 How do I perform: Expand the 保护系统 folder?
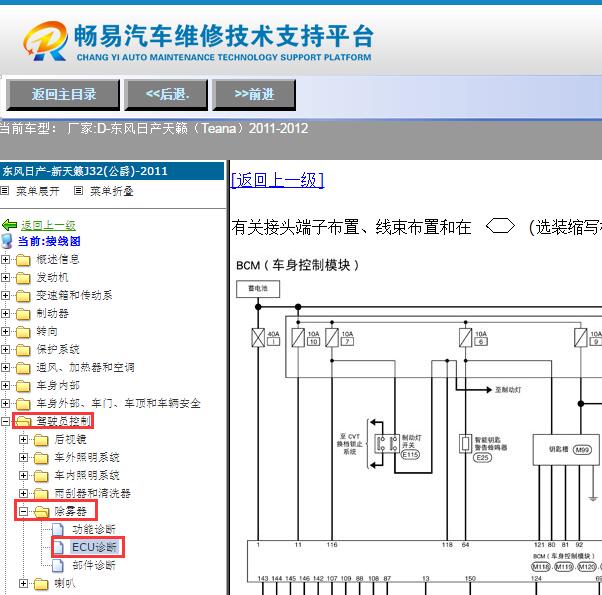[x=5, y=349]
